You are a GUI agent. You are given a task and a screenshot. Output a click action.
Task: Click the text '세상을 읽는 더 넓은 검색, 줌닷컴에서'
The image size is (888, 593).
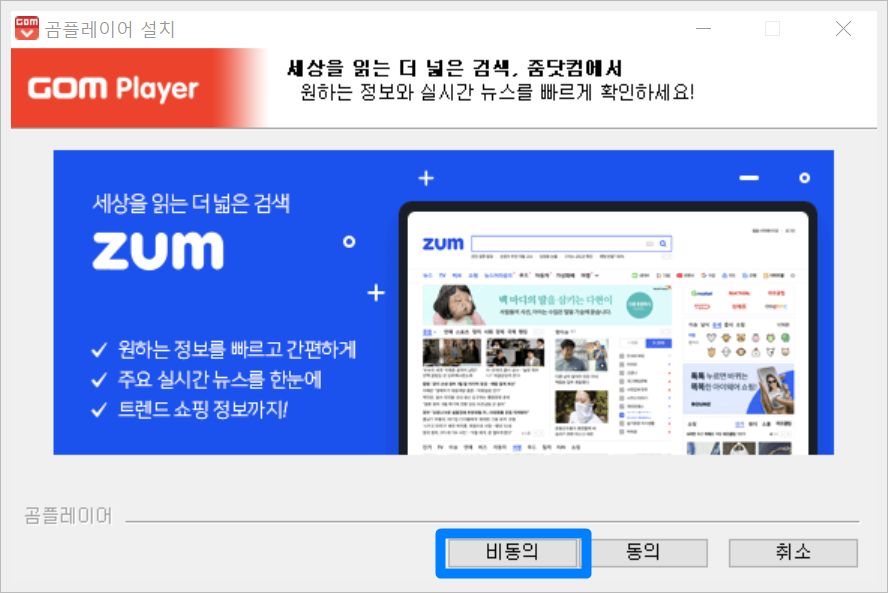click(x=454, y=69)
